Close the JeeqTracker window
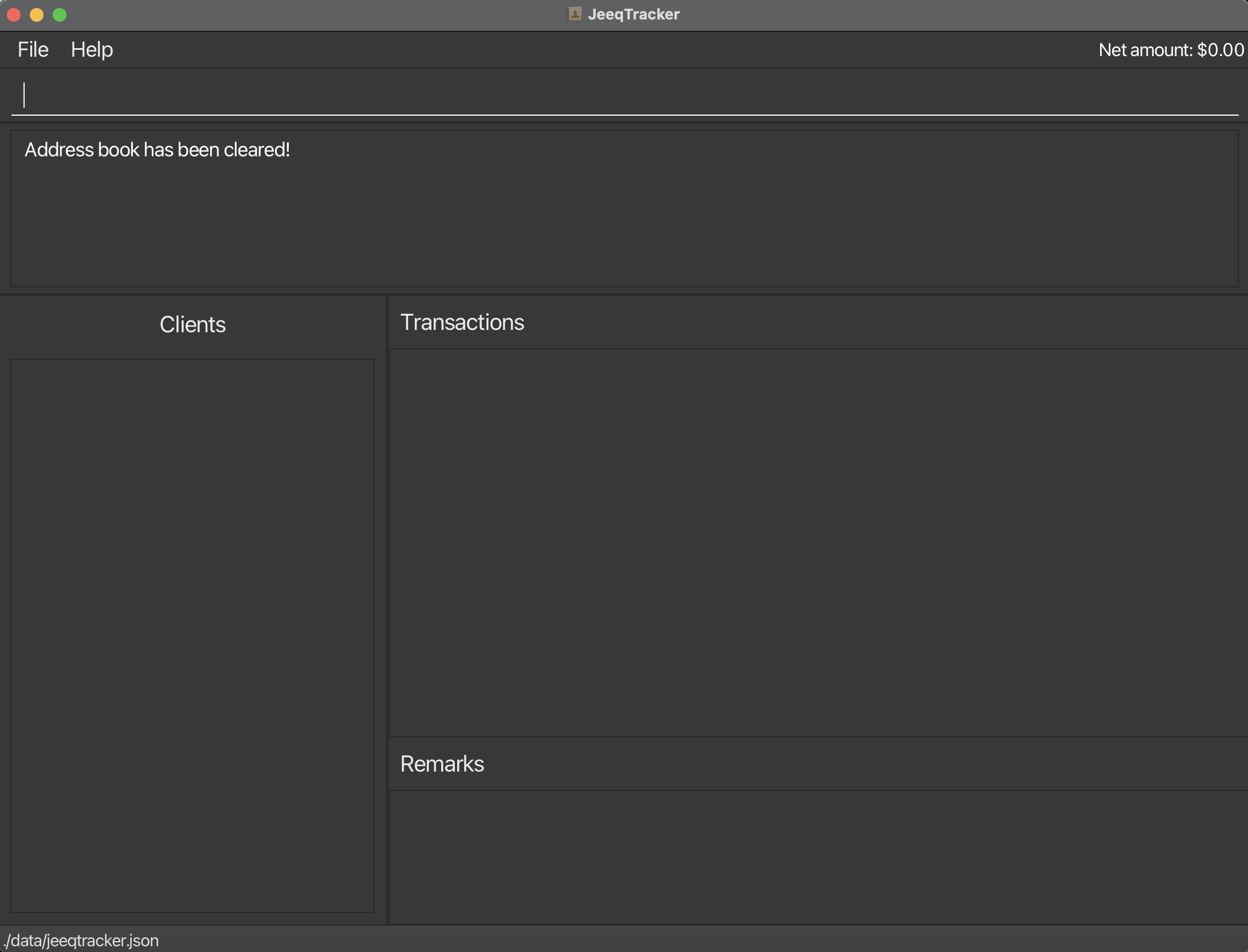The height and width of the screenshot is (952, 1248). pyautogui.click(x=14, y=15)
